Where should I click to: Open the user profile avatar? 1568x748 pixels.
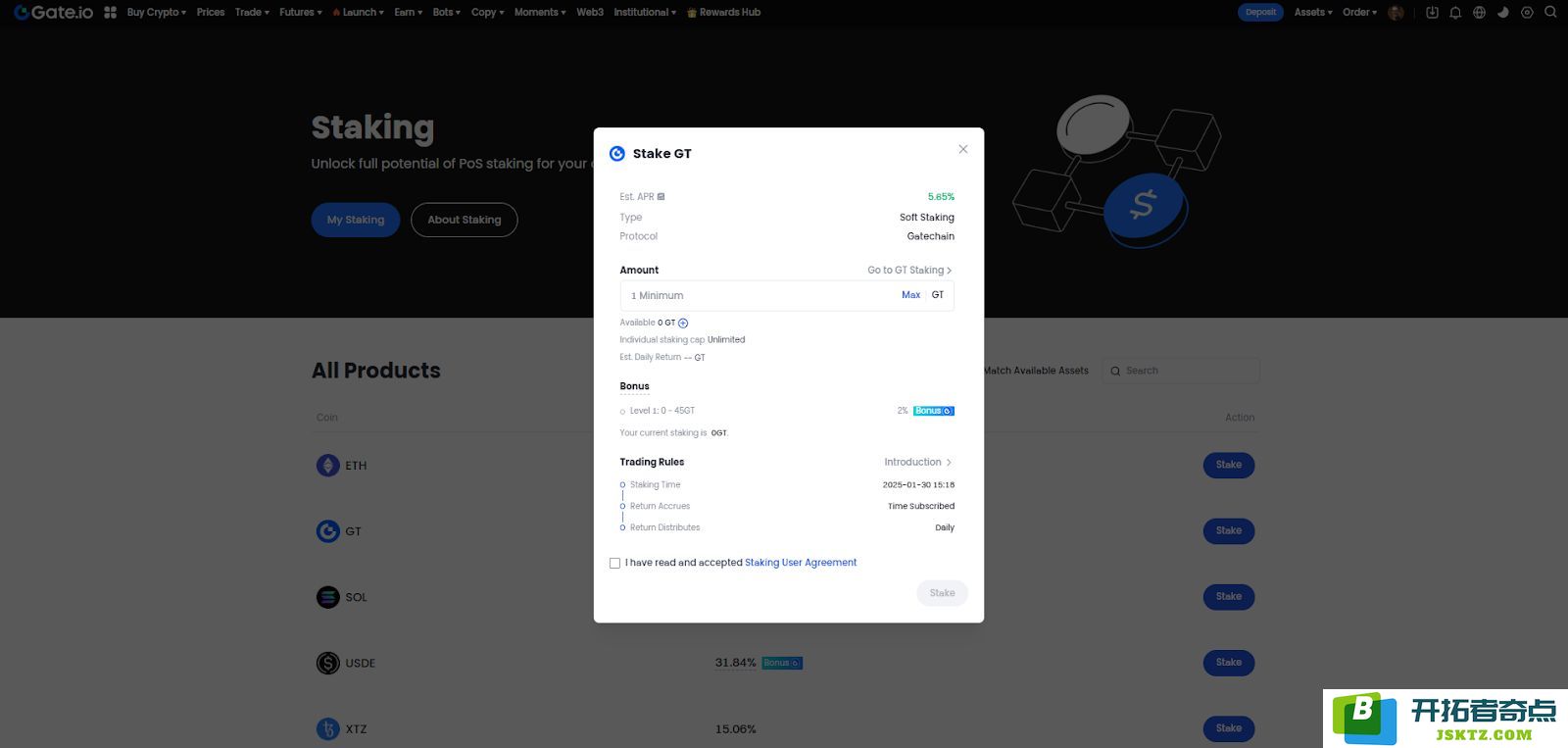[x=1396, y=13]
